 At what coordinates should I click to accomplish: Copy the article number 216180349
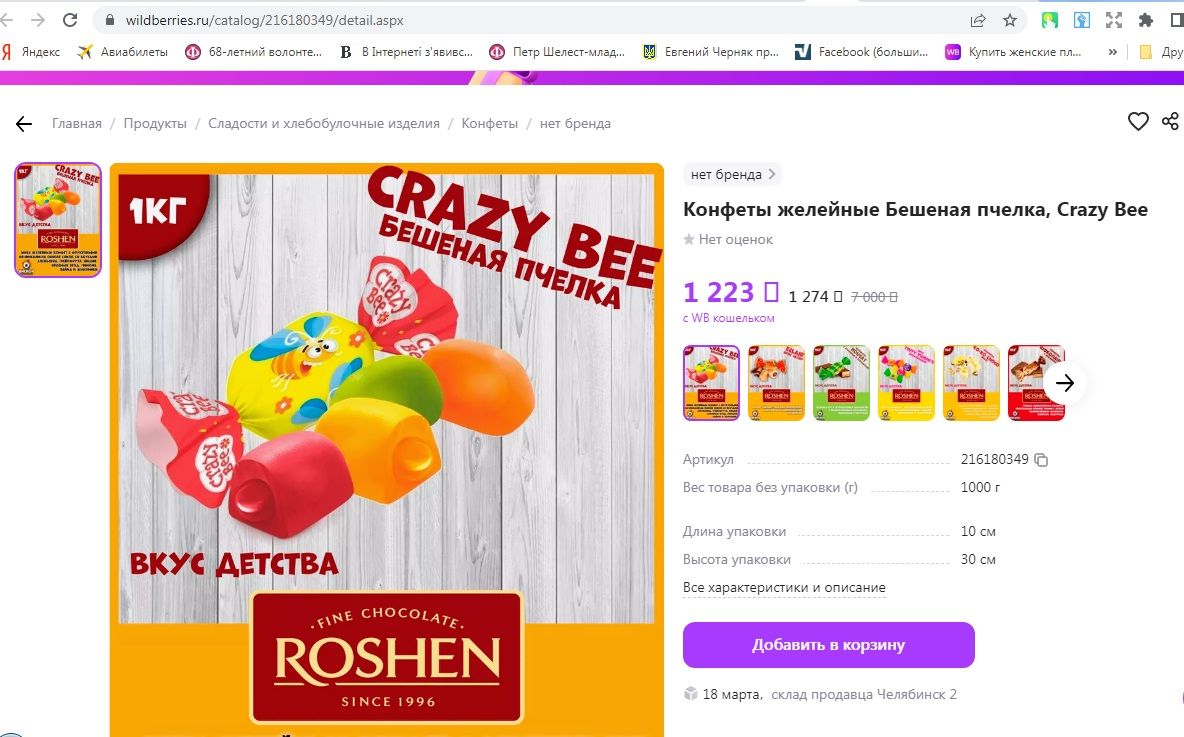pos(1041,460)
